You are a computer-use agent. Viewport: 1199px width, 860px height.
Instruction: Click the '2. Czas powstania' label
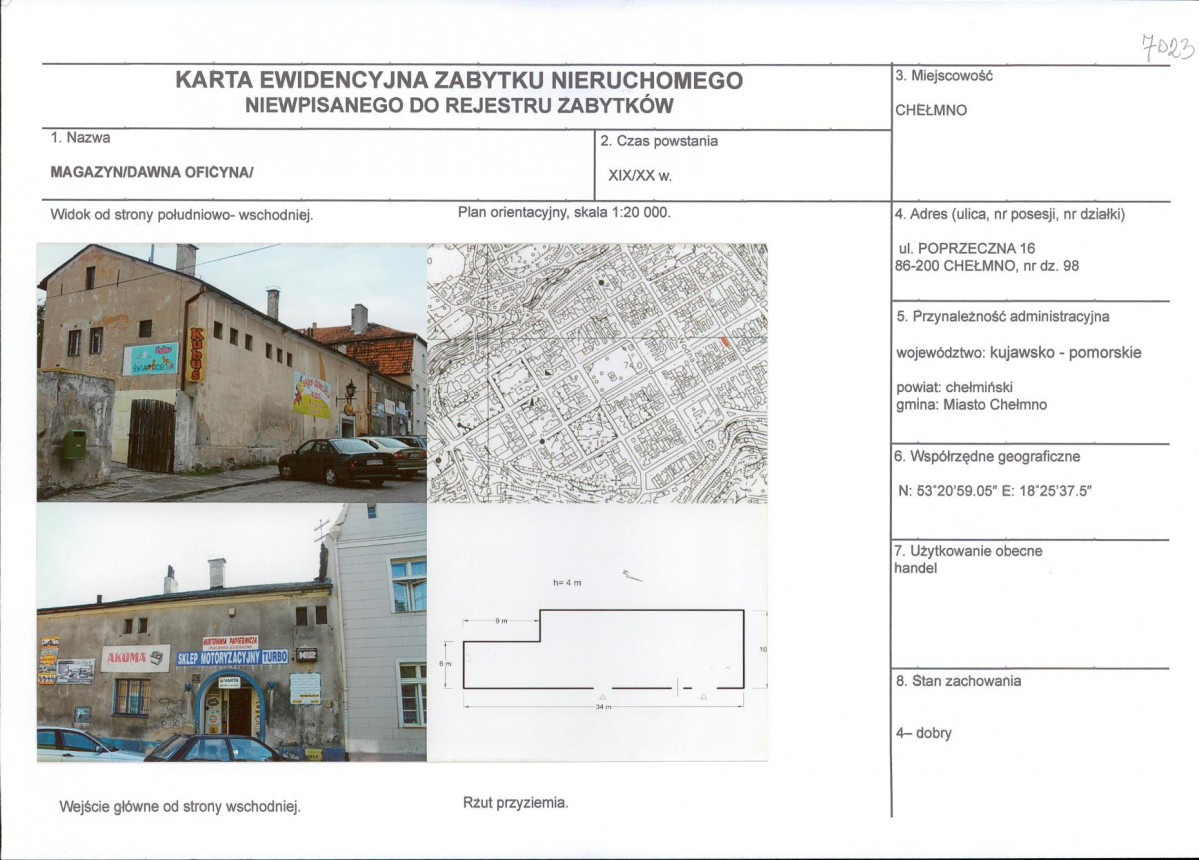click(659, 141)
